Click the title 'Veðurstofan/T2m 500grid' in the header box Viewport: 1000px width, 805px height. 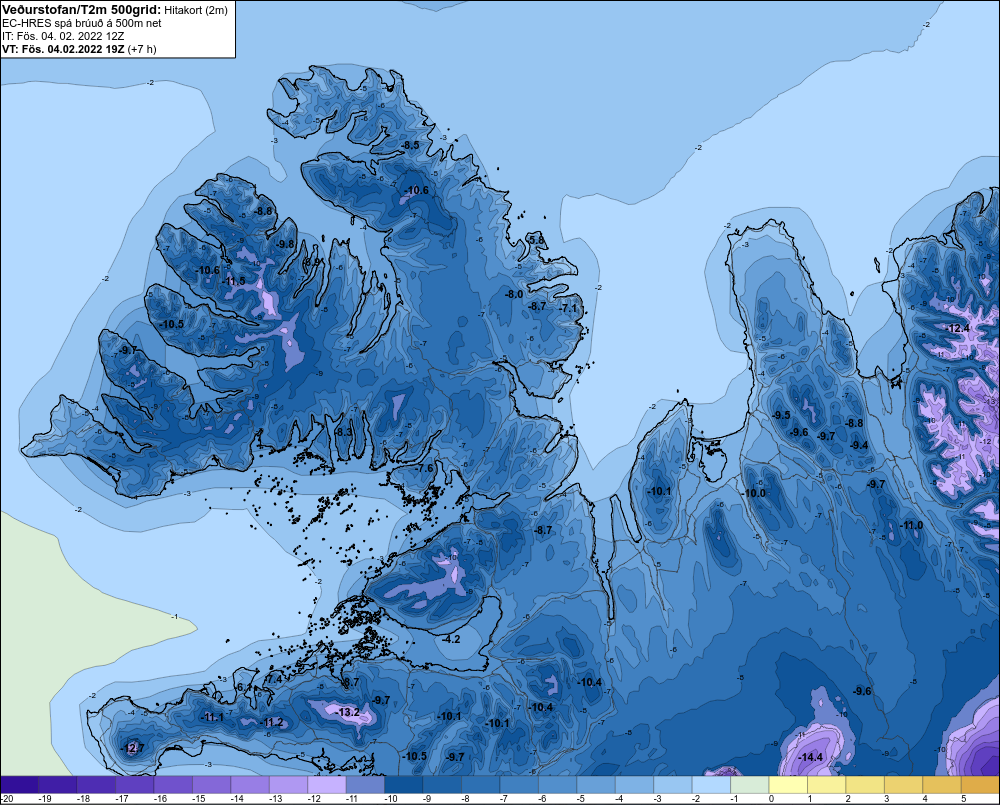(81, 10)
